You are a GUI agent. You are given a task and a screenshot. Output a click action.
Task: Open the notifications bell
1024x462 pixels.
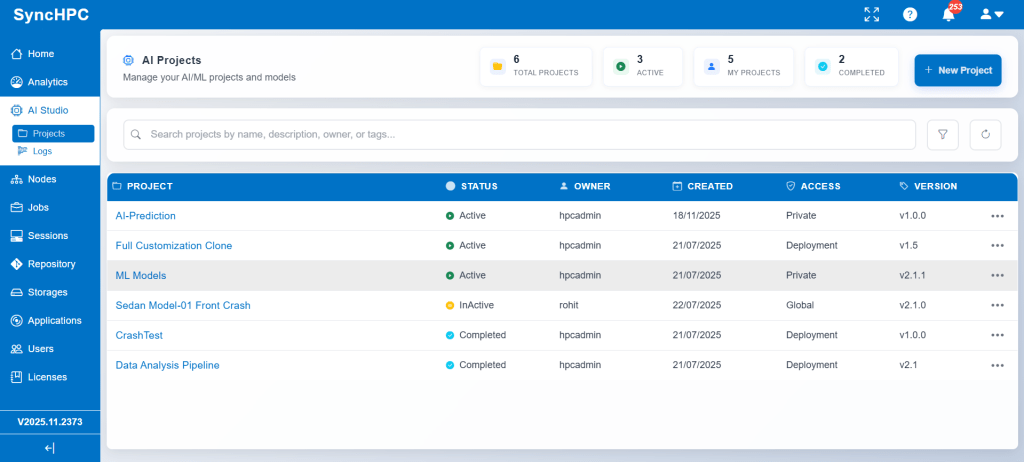[x=948, y=14]
